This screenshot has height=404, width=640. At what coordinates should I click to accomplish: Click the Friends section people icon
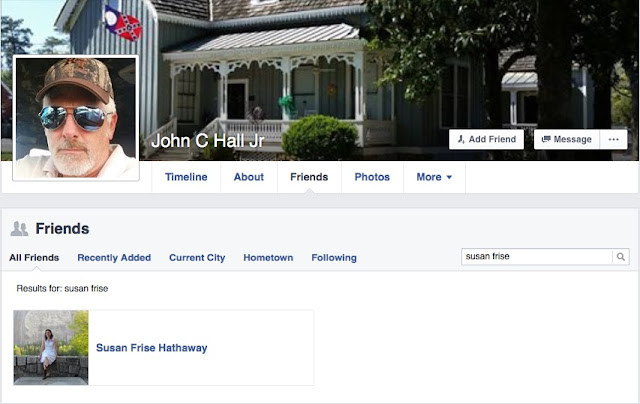(x=19, y=229)
